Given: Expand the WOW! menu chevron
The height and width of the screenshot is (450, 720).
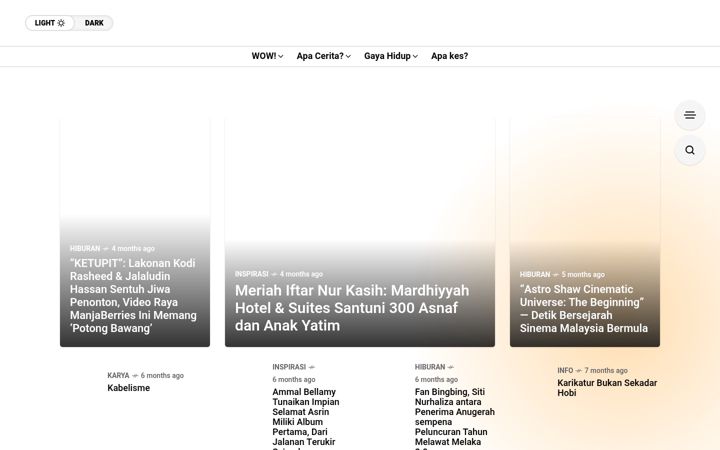Looking at the screenshot, I should point(281,56).
